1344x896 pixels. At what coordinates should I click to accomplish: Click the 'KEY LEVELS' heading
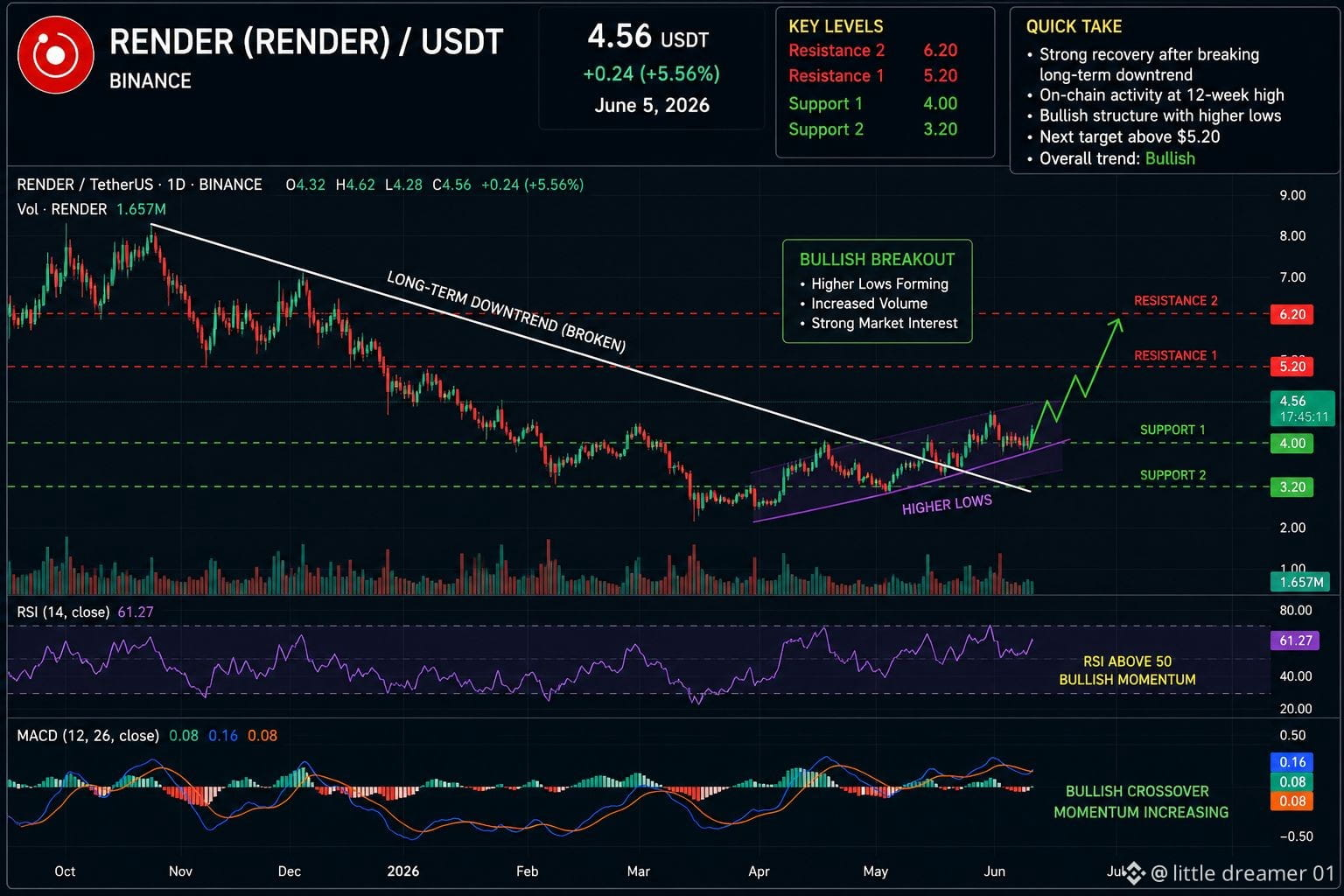tap(836, 26)
